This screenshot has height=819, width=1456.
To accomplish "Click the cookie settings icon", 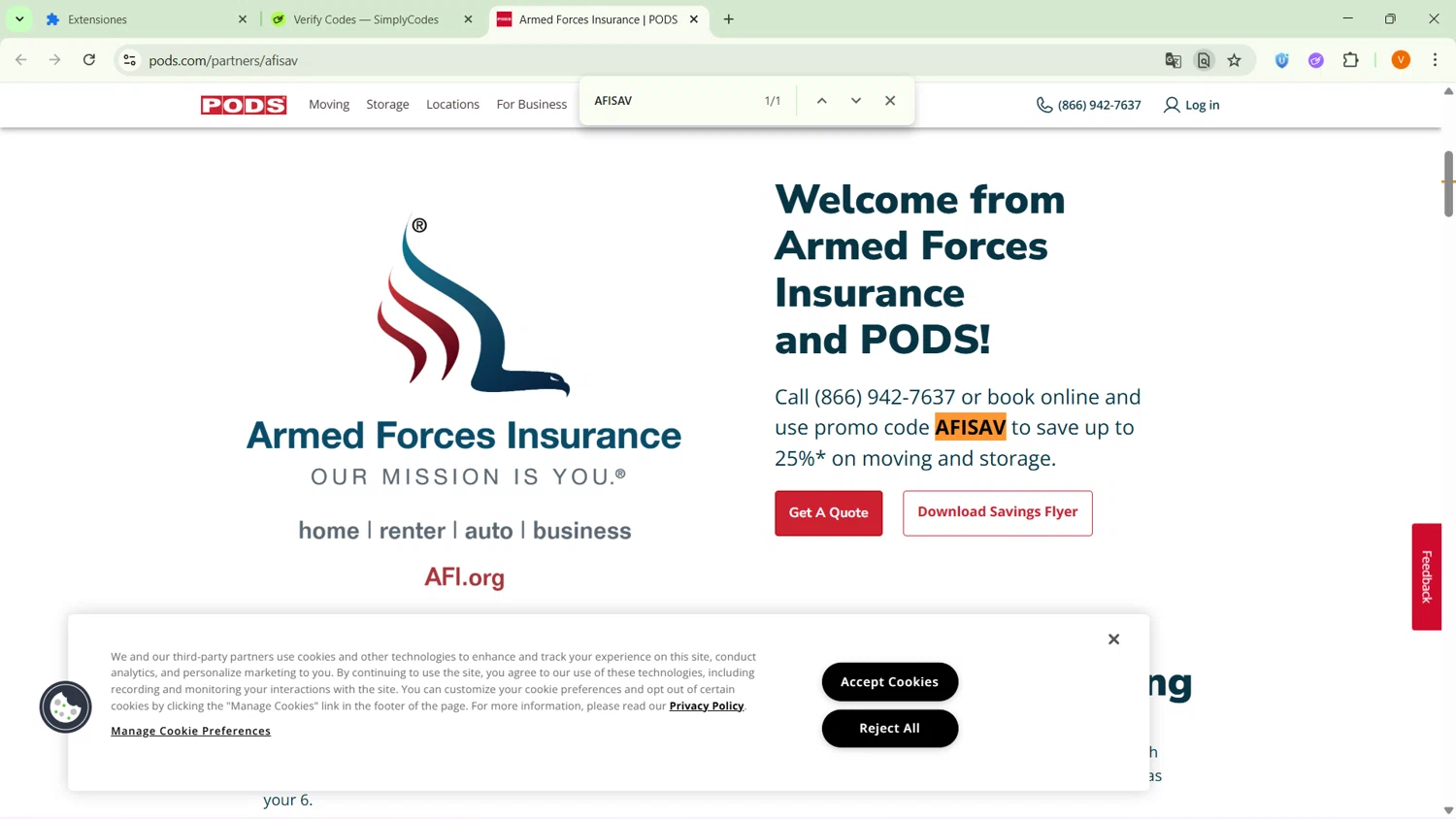I will (x=65, y=706).
